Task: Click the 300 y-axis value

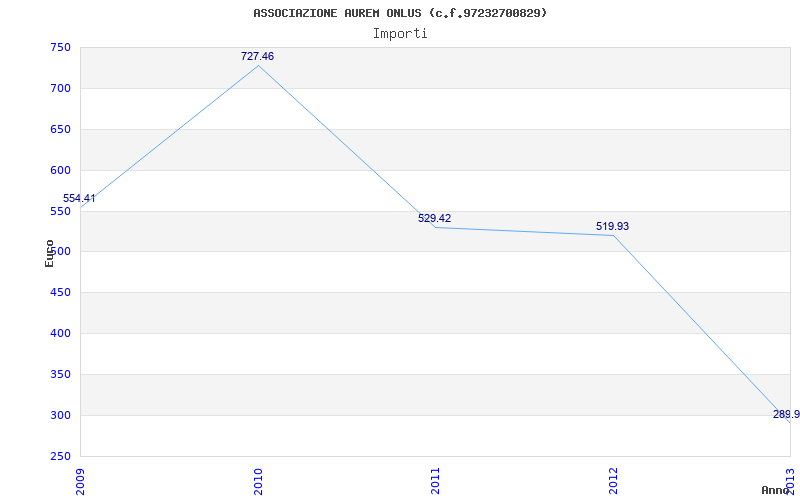Action: click(60, 415)
